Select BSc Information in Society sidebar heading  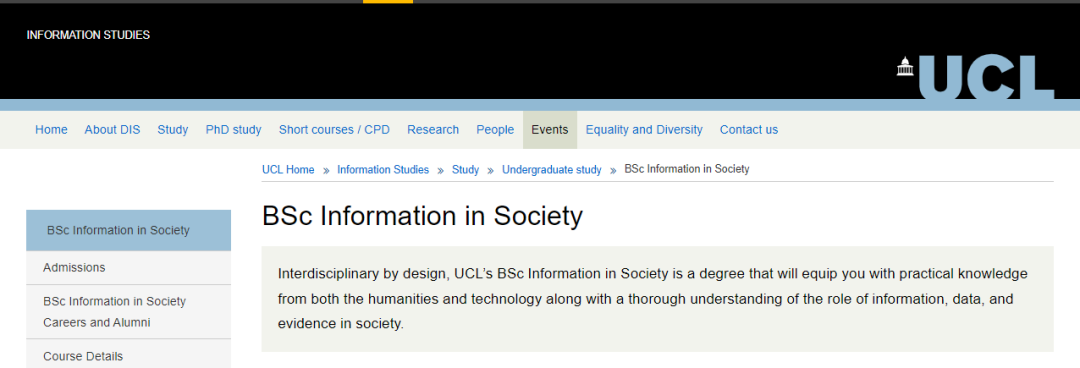pos(129,230)
